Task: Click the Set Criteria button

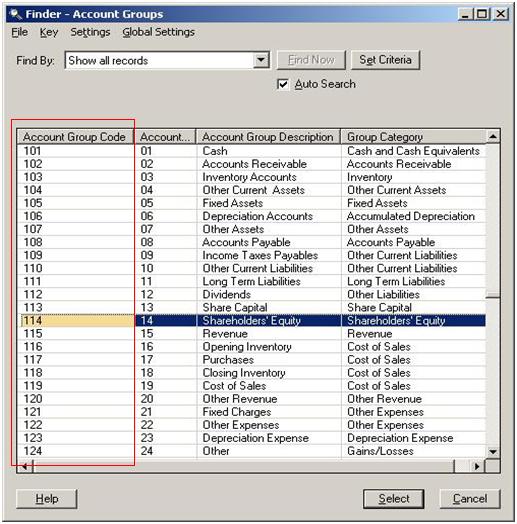Action: (x=385, y=60)
